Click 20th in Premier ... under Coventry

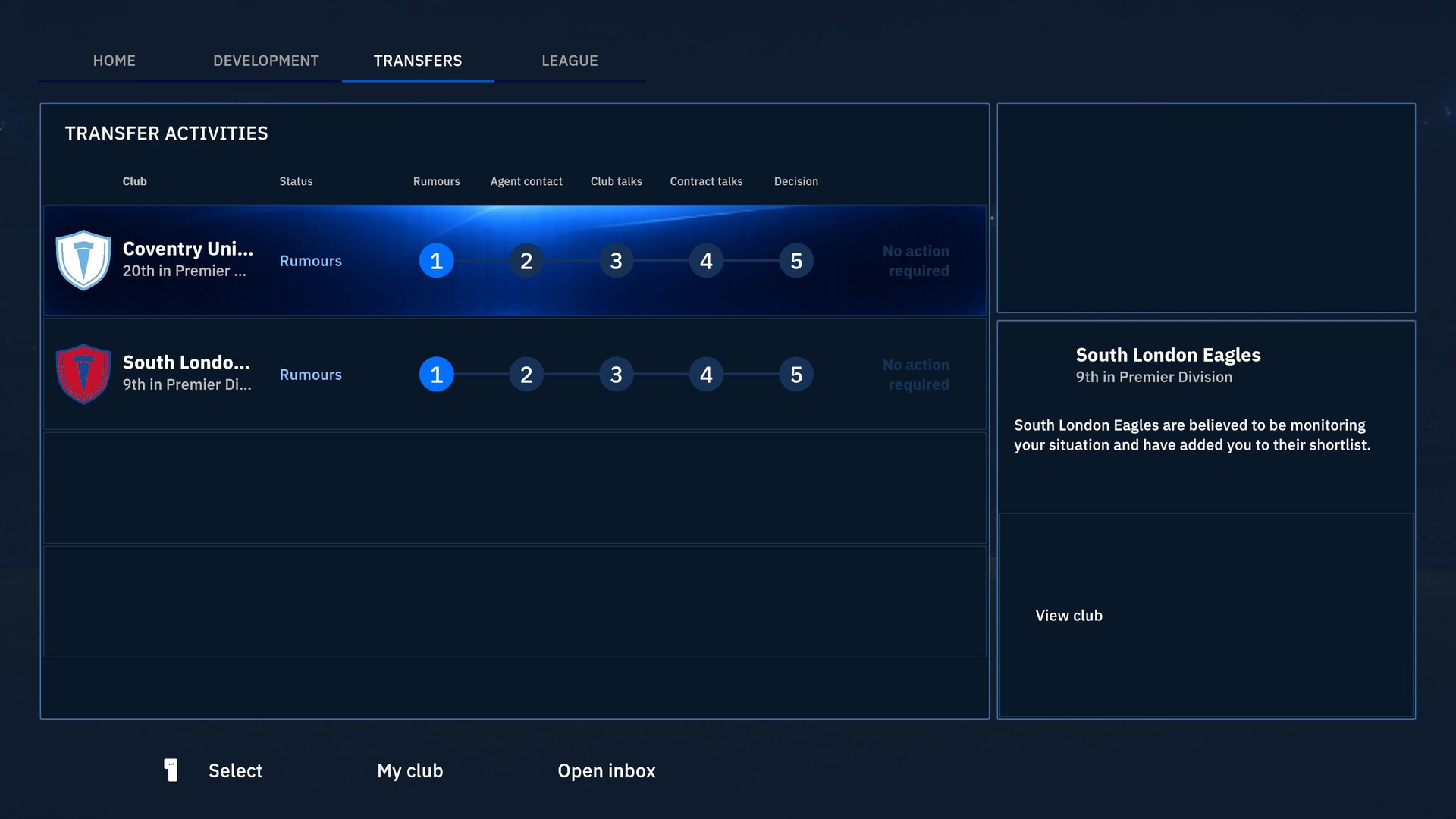184,271
